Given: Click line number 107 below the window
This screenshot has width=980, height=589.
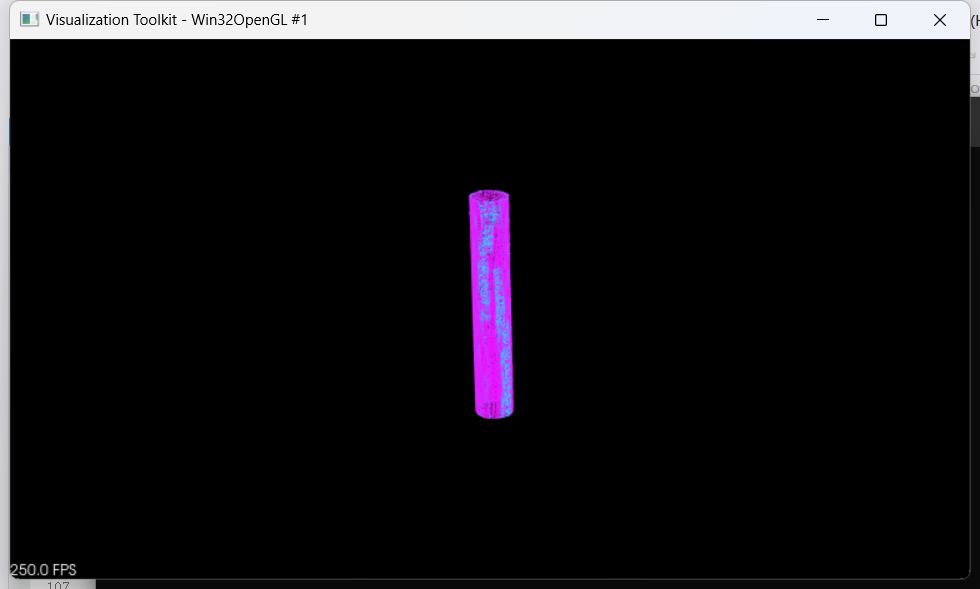Looking at the screenshot, I should coord(58,585).
